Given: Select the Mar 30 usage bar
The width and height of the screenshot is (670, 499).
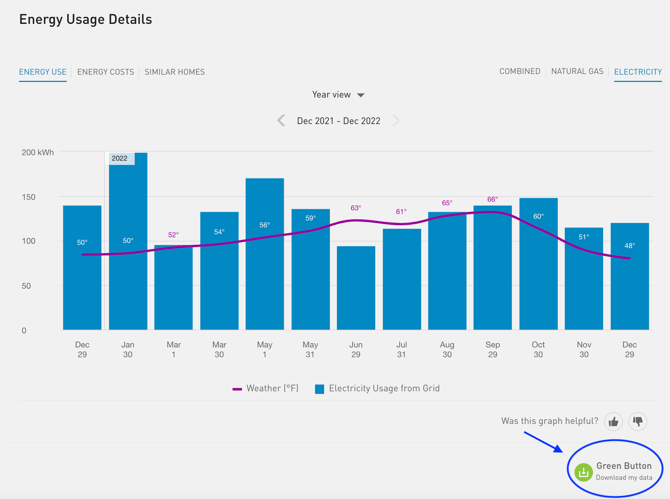Looking at the screenshot, I should click(219, 271).
